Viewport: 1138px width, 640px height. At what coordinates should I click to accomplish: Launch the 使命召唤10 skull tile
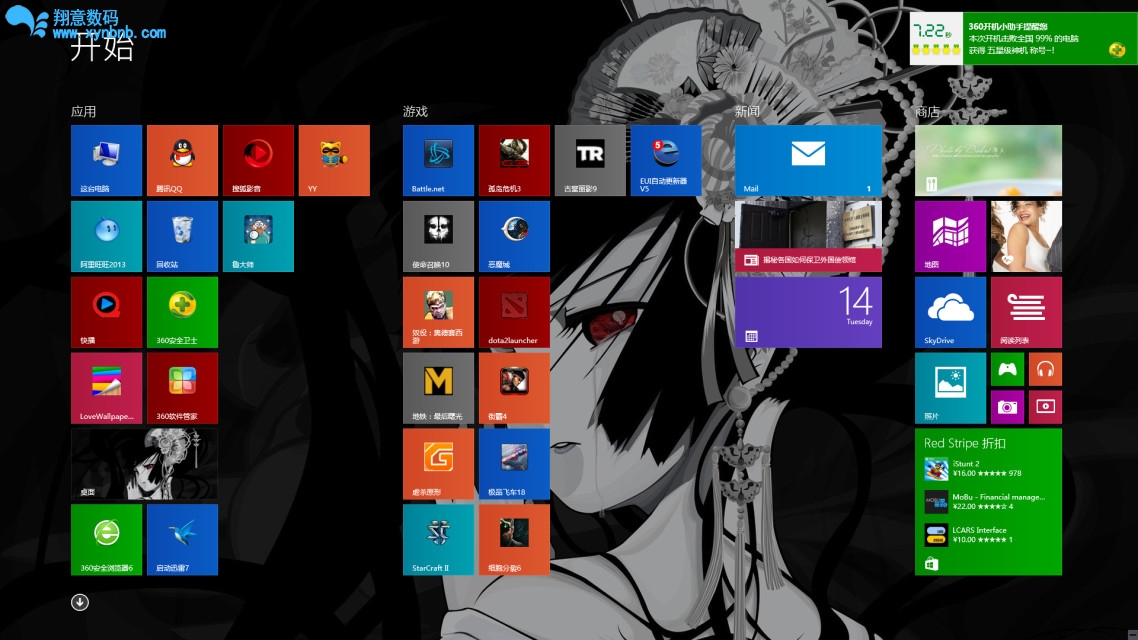tap(438, 237)
